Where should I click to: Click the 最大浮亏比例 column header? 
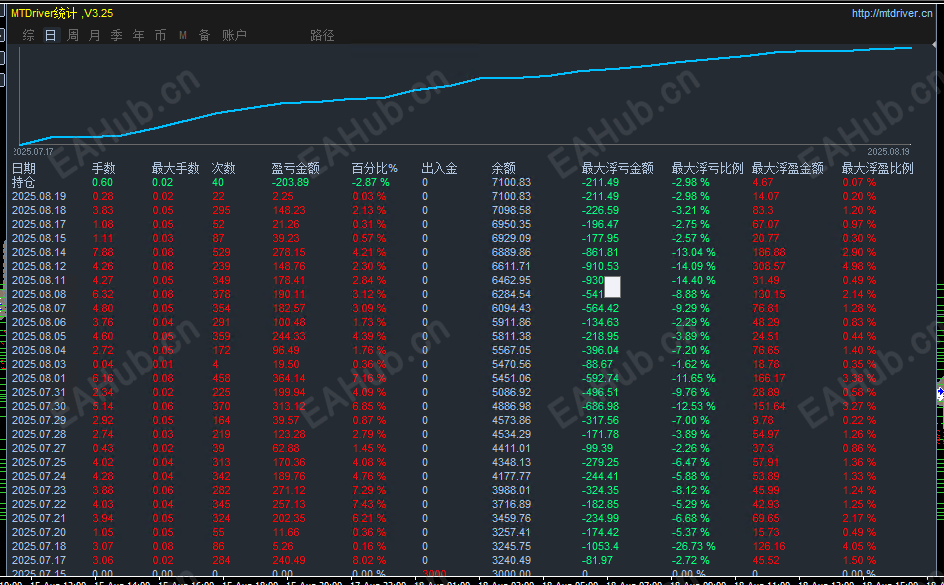pyautogui.click(x=707, y=169)
